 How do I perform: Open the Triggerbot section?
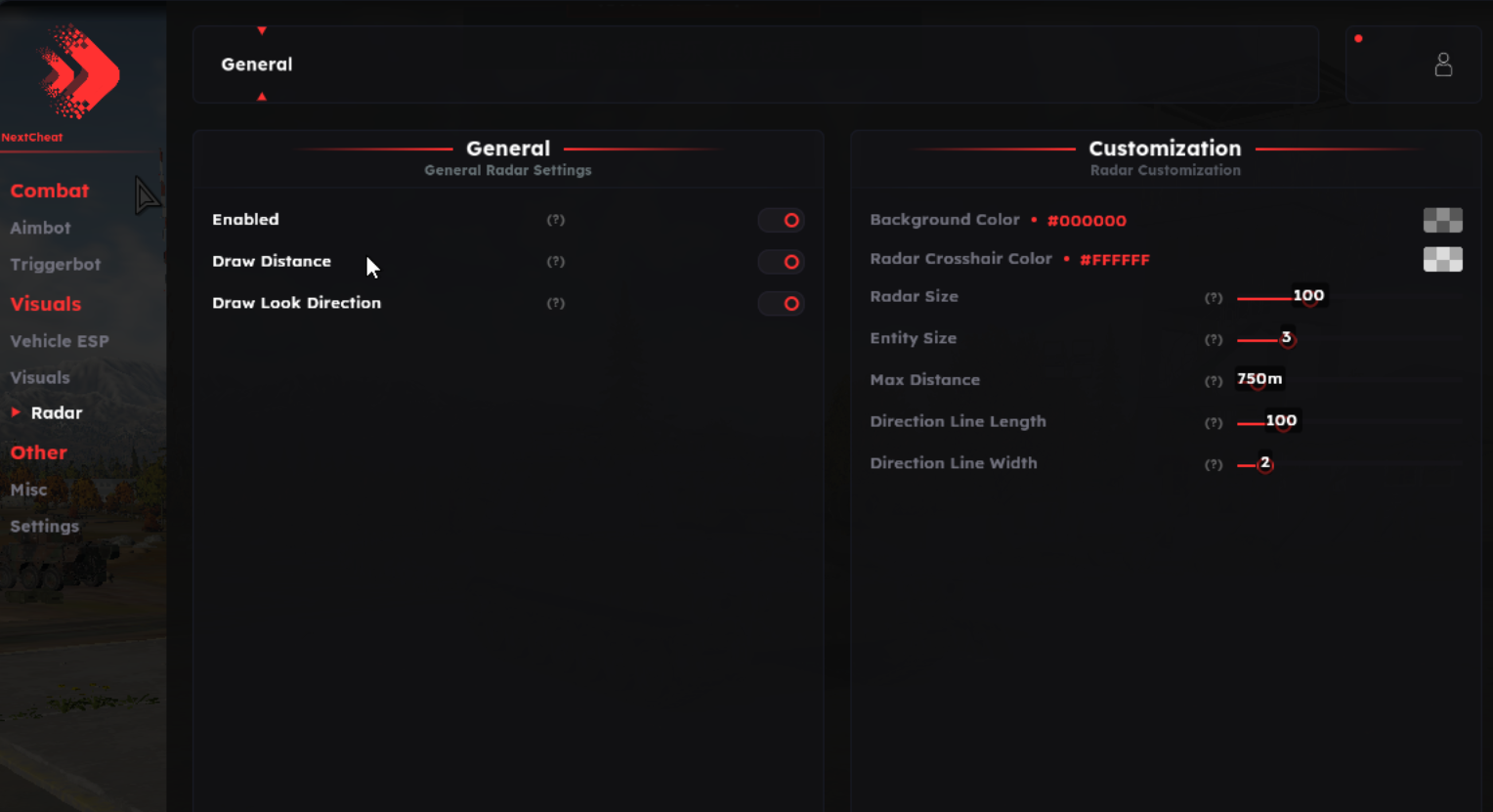[56, 265]
